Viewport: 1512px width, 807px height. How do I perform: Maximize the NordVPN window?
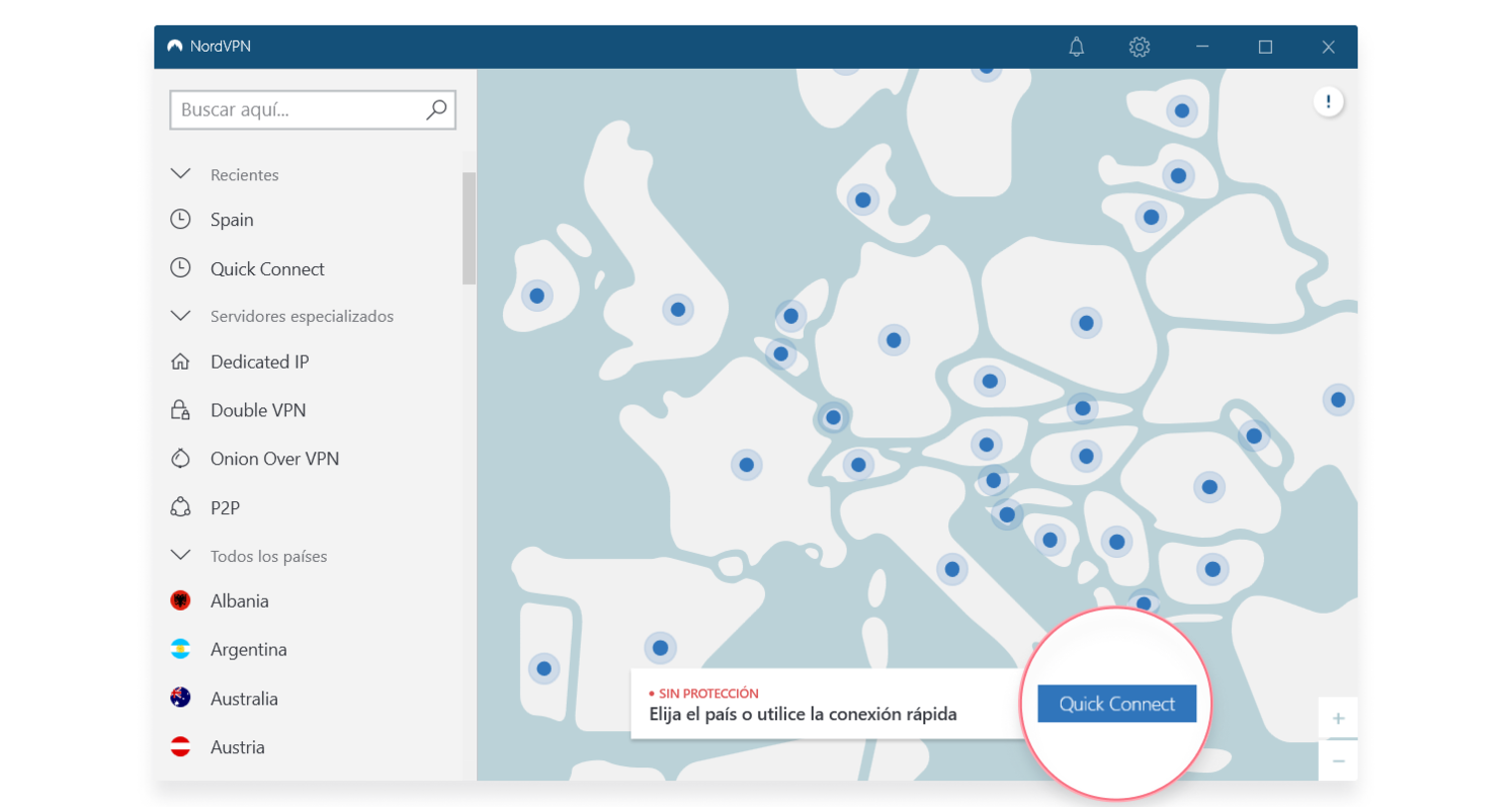(1265, 47)
